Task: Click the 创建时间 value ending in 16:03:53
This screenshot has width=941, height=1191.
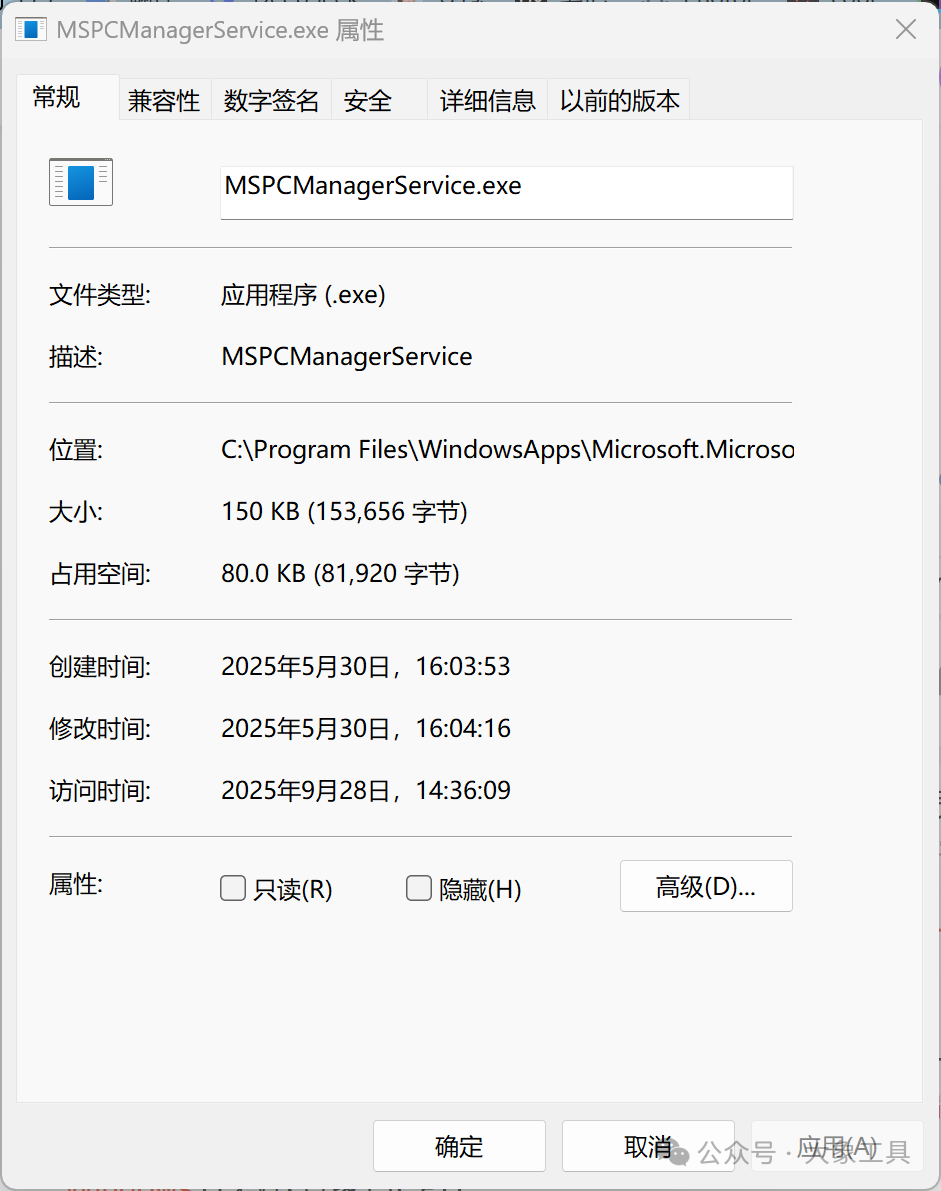Action: coord(366,667)
